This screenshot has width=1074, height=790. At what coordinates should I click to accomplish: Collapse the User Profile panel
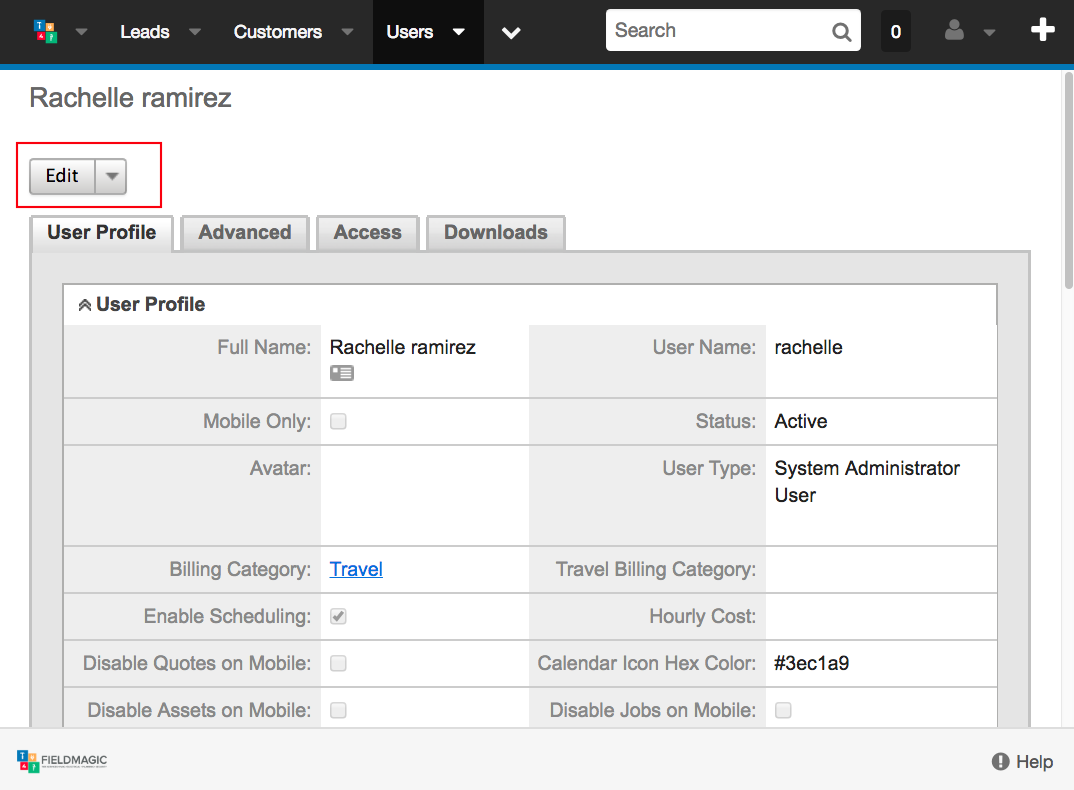85,305
